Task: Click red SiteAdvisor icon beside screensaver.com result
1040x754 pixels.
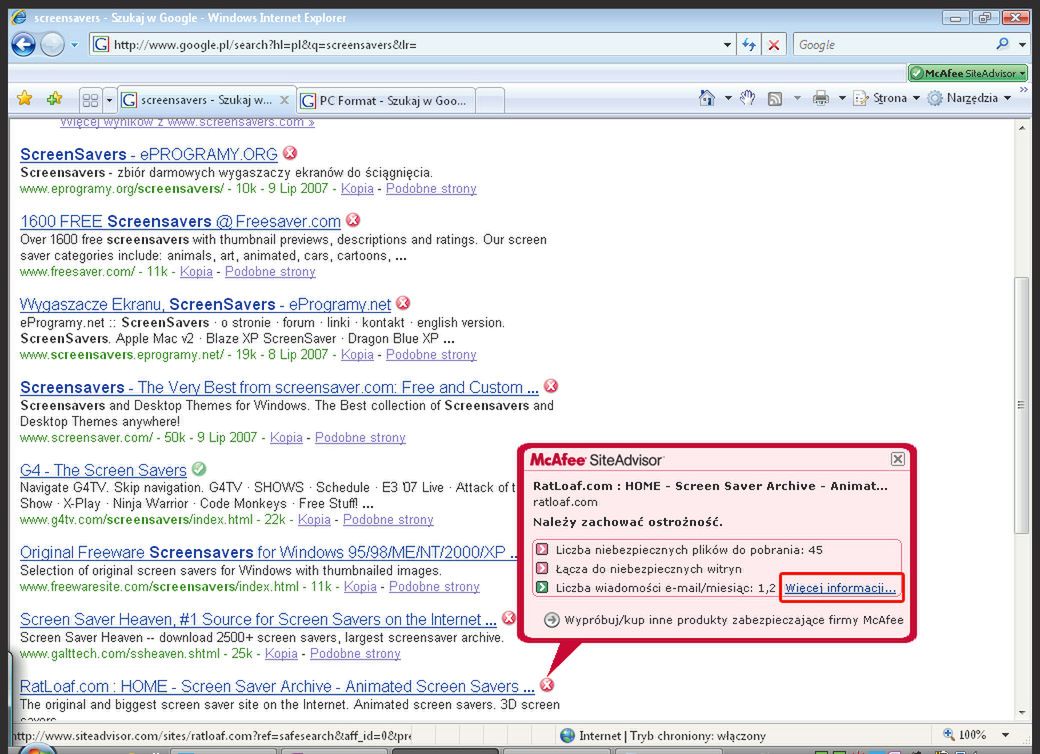Action: point(551,386)
